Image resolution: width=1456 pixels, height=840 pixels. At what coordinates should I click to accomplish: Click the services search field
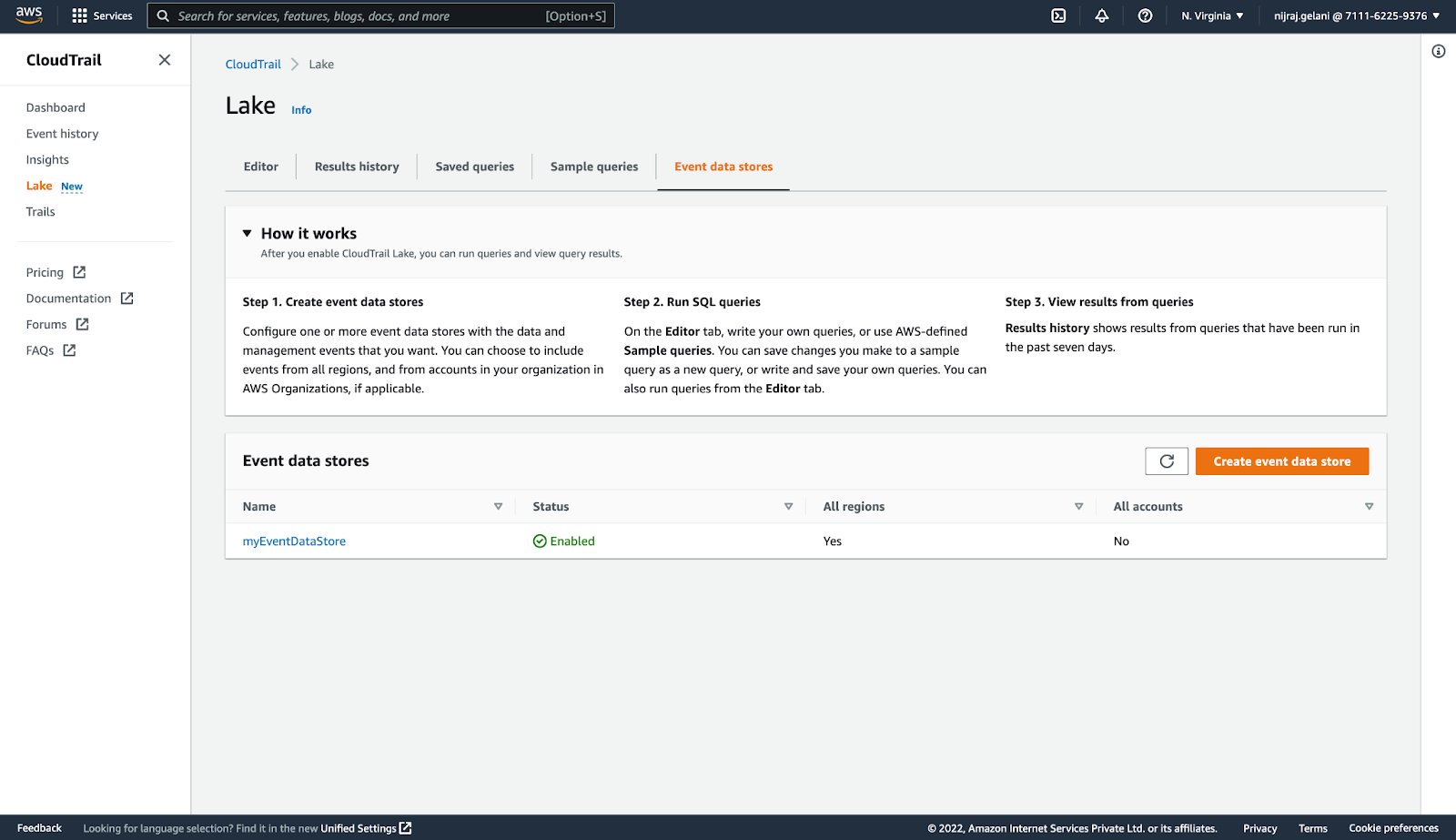(x=364, y=15)
